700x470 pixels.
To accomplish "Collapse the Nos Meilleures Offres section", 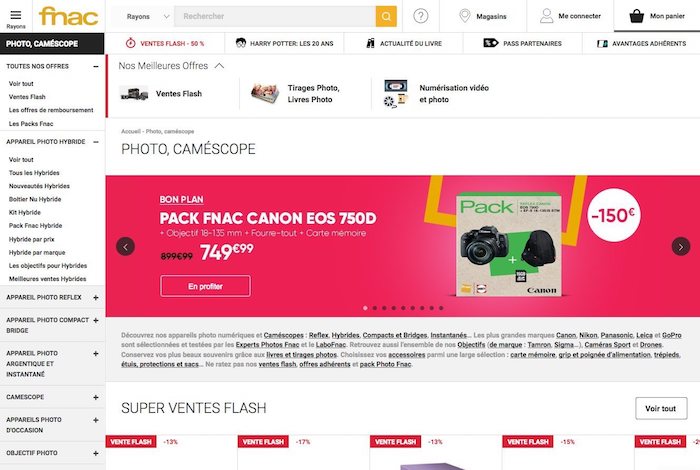I will [219, 66].
